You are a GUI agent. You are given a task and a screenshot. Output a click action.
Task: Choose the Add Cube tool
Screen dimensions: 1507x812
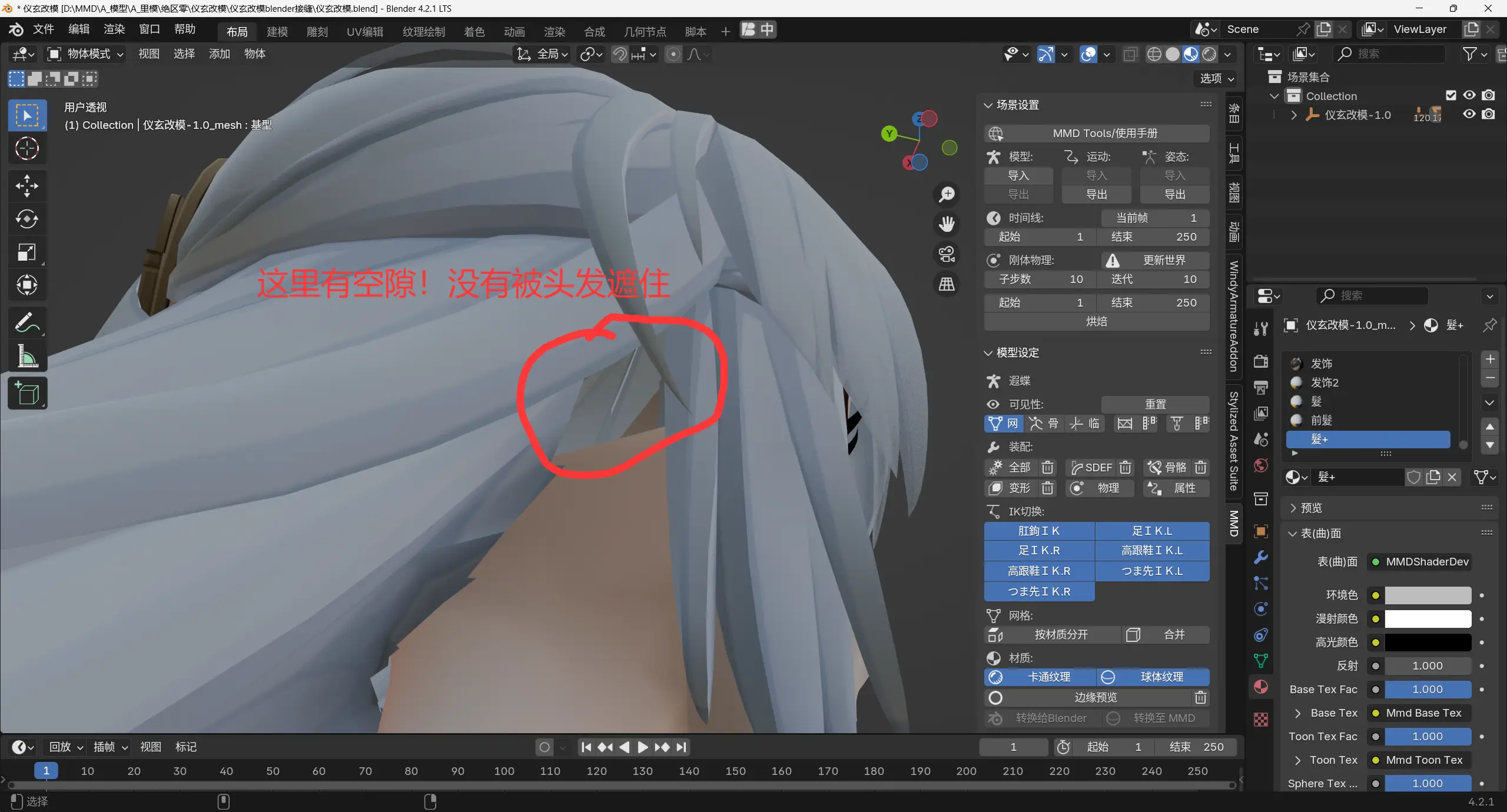(26, 394)
